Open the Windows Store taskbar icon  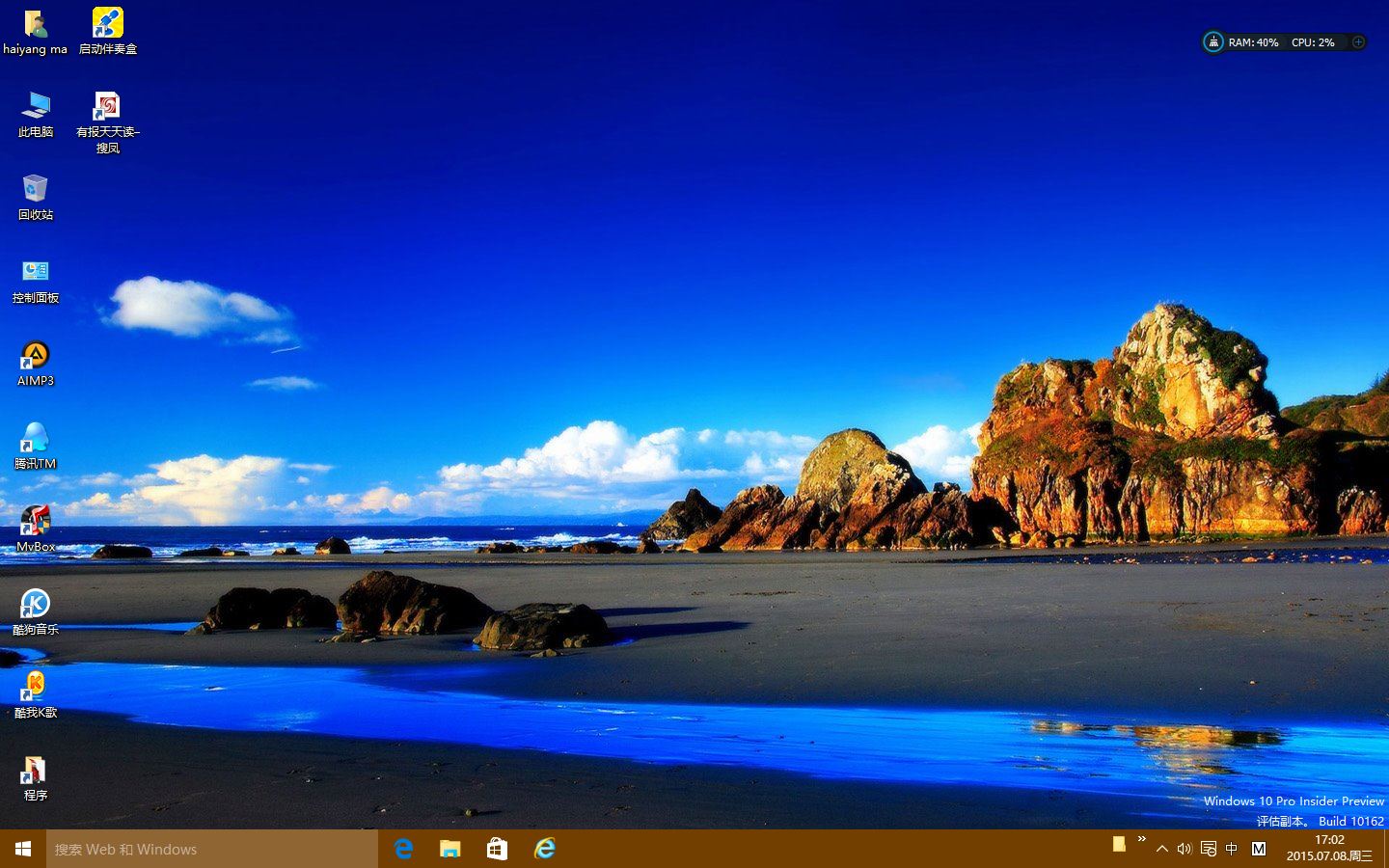(x=498, y=849)
